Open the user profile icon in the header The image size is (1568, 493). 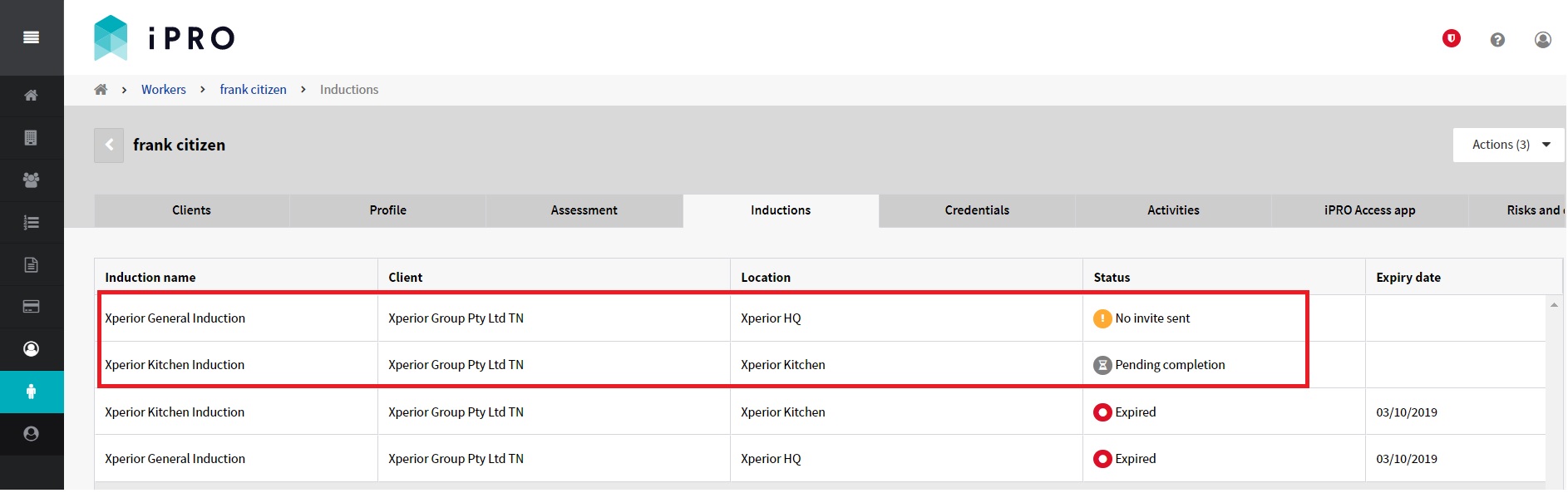(x=1543, y=40)
